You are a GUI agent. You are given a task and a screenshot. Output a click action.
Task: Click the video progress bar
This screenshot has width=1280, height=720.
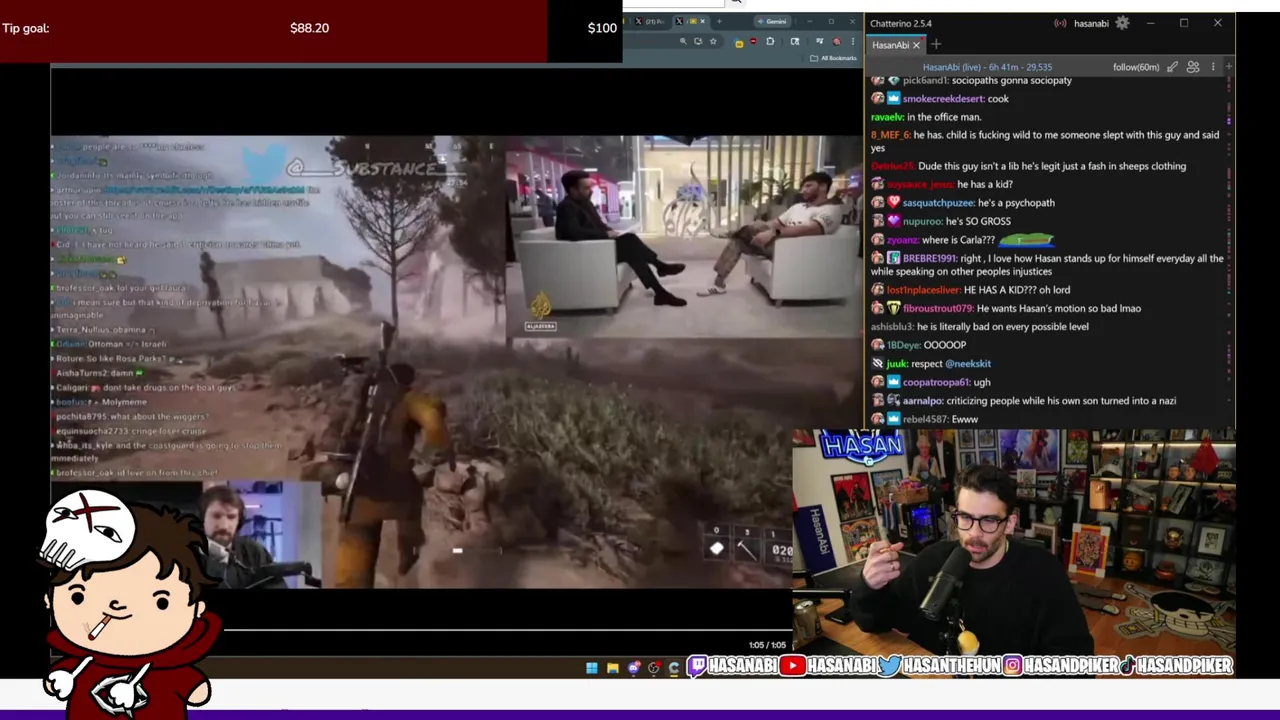click(508, 630)
